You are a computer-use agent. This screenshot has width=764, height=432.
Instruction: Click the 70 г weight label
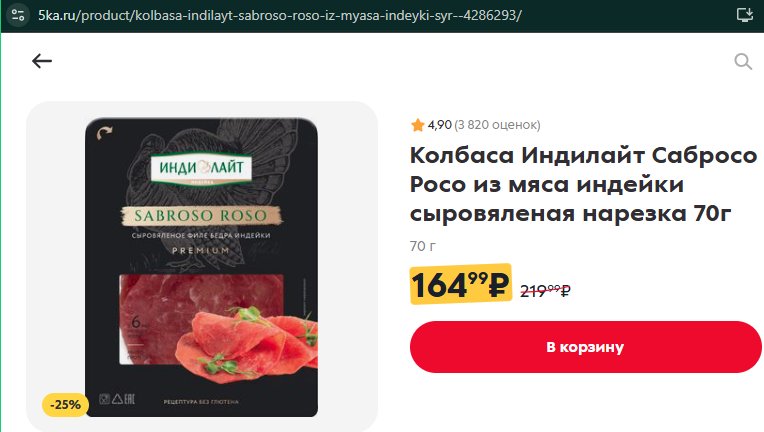point(423,246)
